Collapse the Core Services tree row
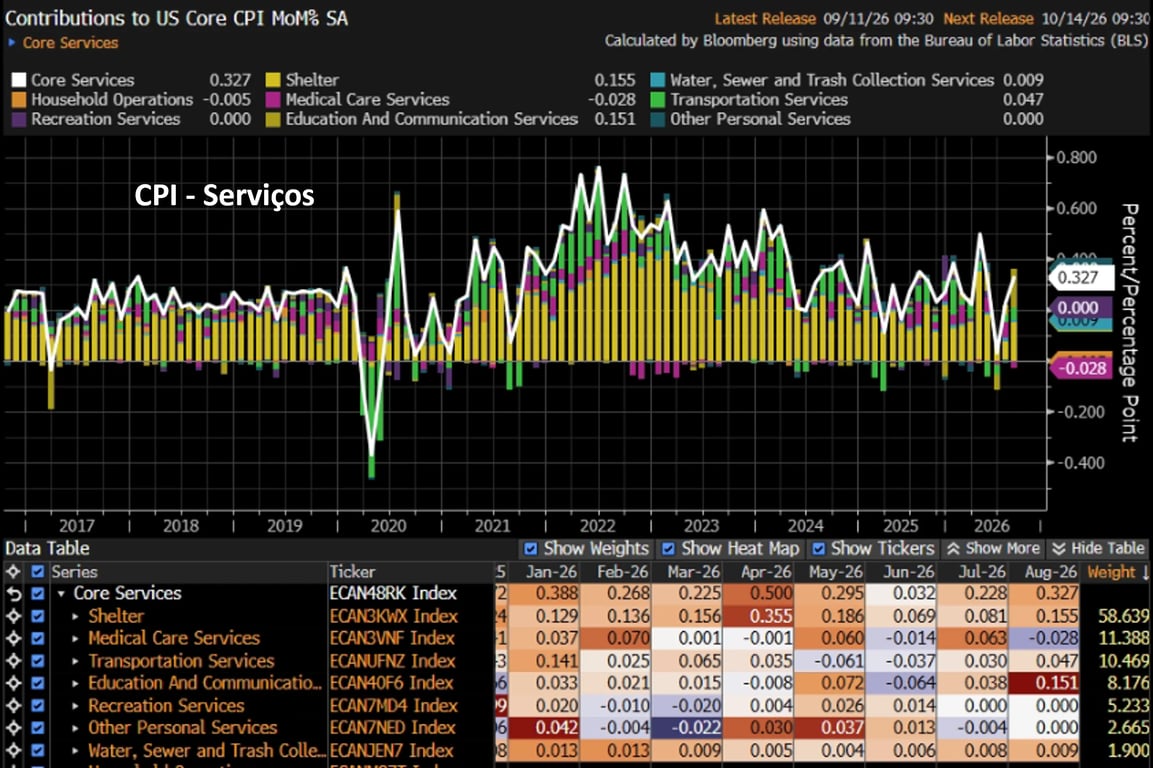1153x768 pixels. pos(62,594)
